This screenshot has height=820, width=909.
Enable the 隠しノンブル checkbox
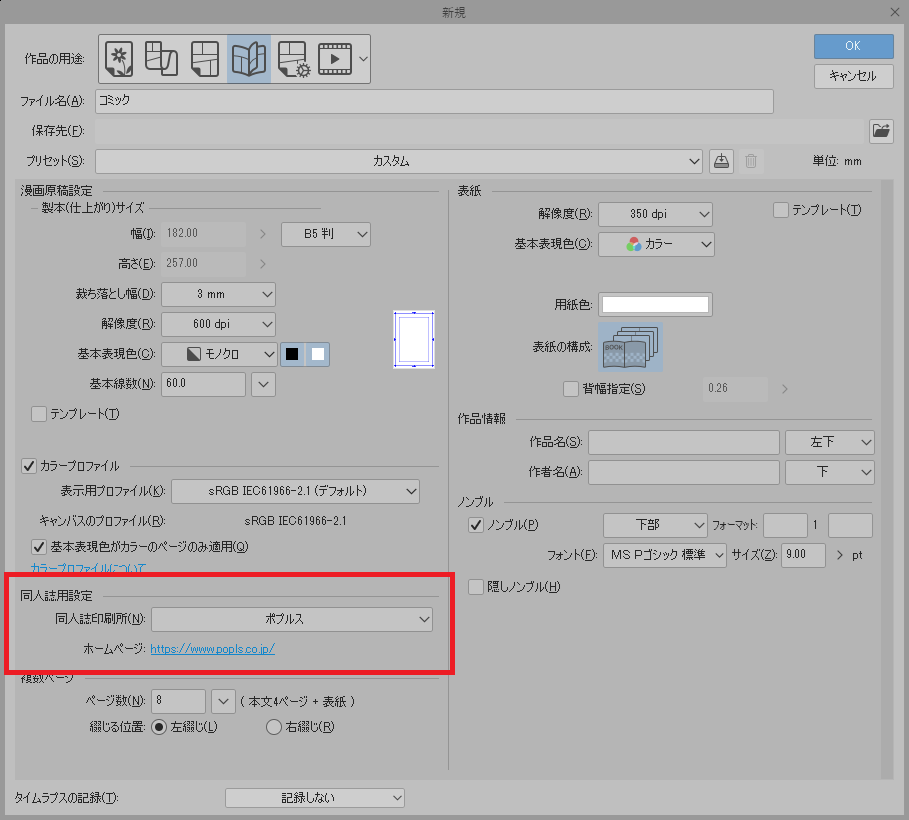click(476, 587)
